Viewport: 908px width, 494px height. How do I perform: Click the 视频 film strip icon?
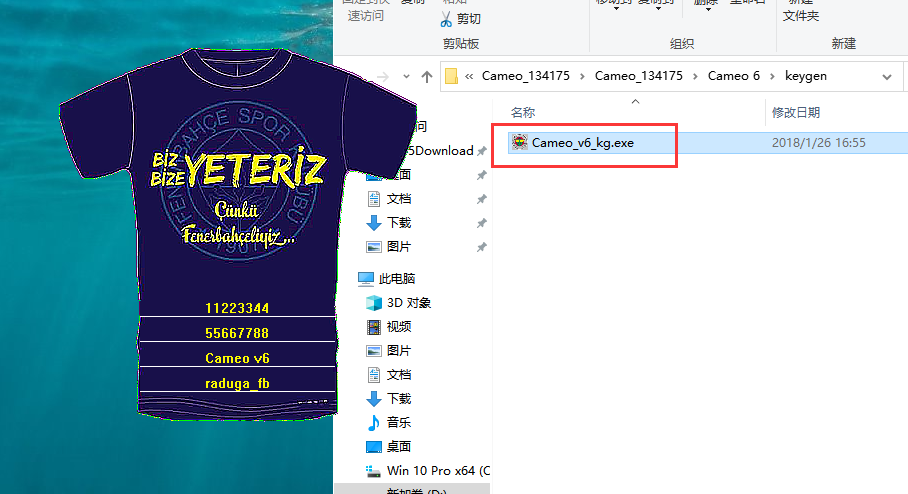pyautogui.click(x=374, y=327)
